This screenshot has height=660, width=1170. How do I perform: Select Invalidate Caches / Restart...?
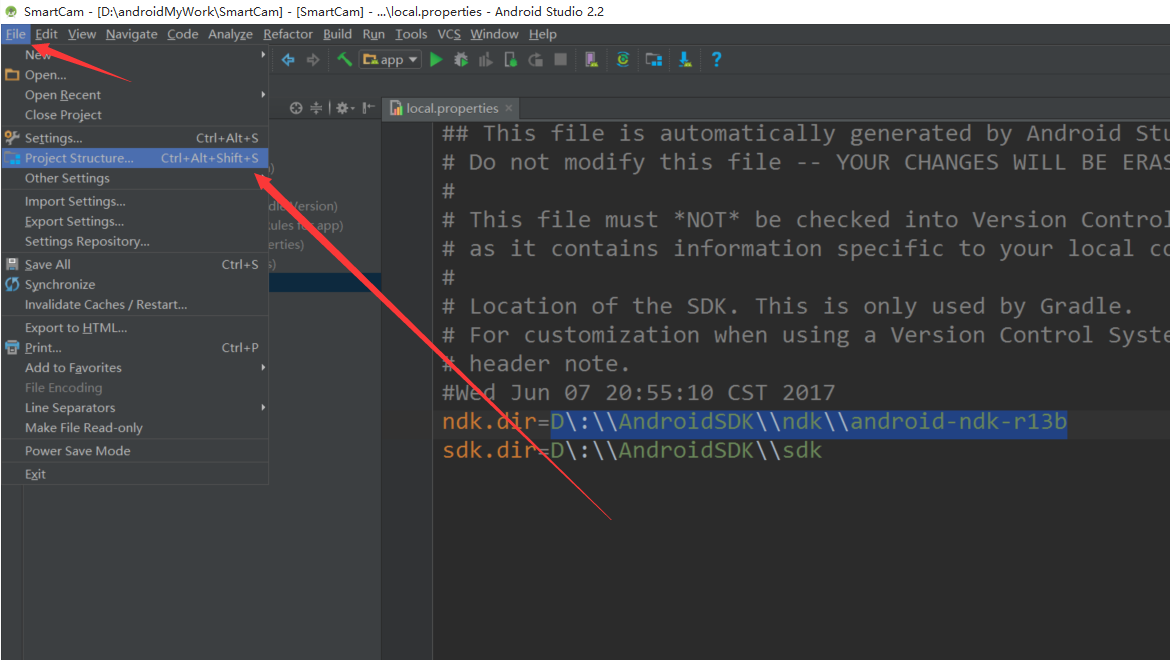click(135, 305)
